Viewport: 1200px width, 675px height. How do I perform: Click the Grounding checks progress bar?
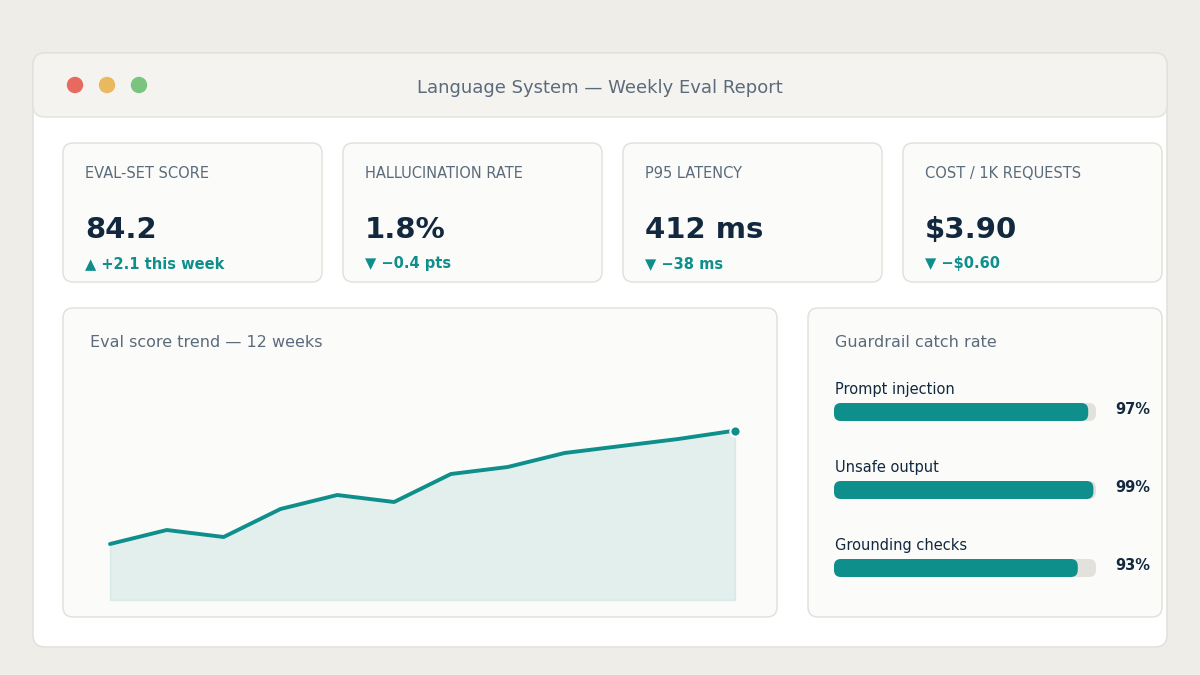965,568
